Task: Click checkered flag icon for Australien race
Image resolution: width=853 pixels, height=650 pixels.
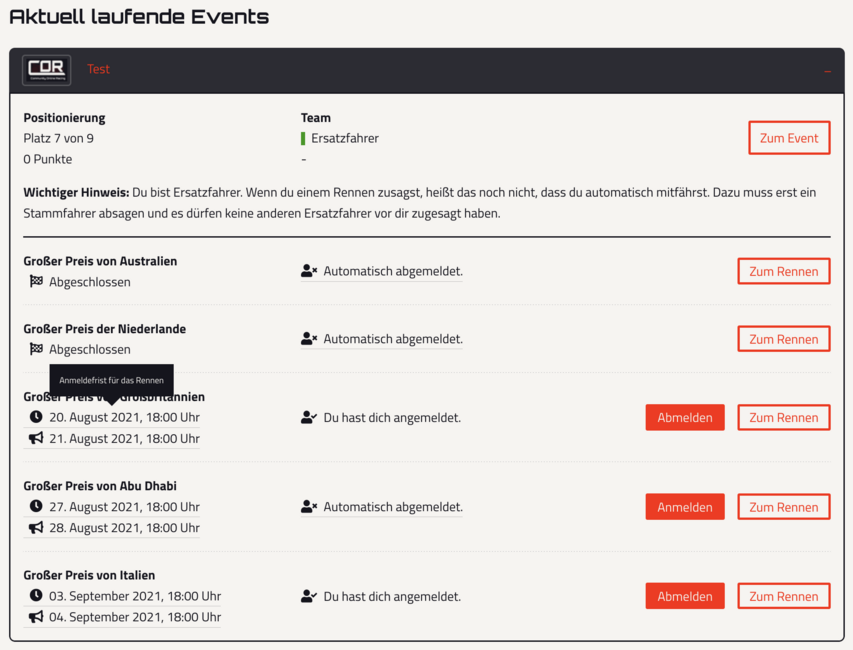Action: 37,282
